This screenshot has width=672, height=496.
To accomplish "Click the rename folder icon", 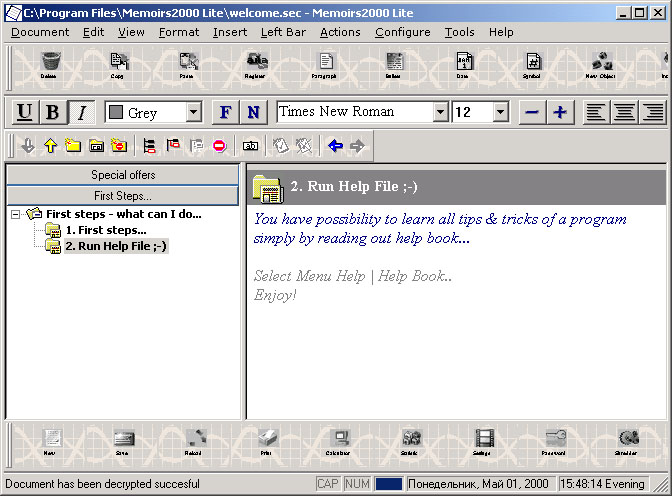I will pos(96,146).
